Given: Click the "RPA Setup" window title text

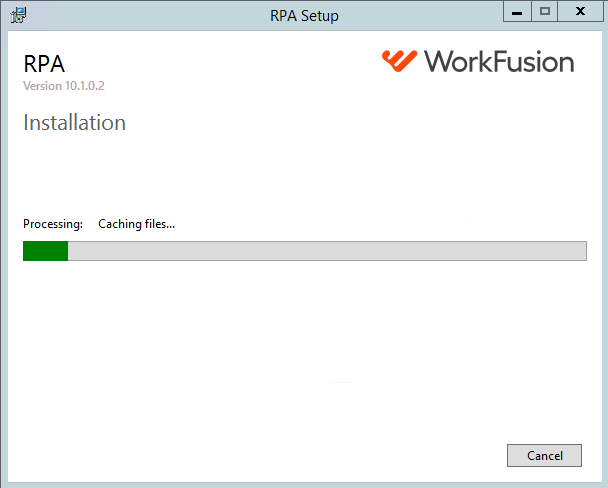Looking at the screenshot, I should point(304,16).
